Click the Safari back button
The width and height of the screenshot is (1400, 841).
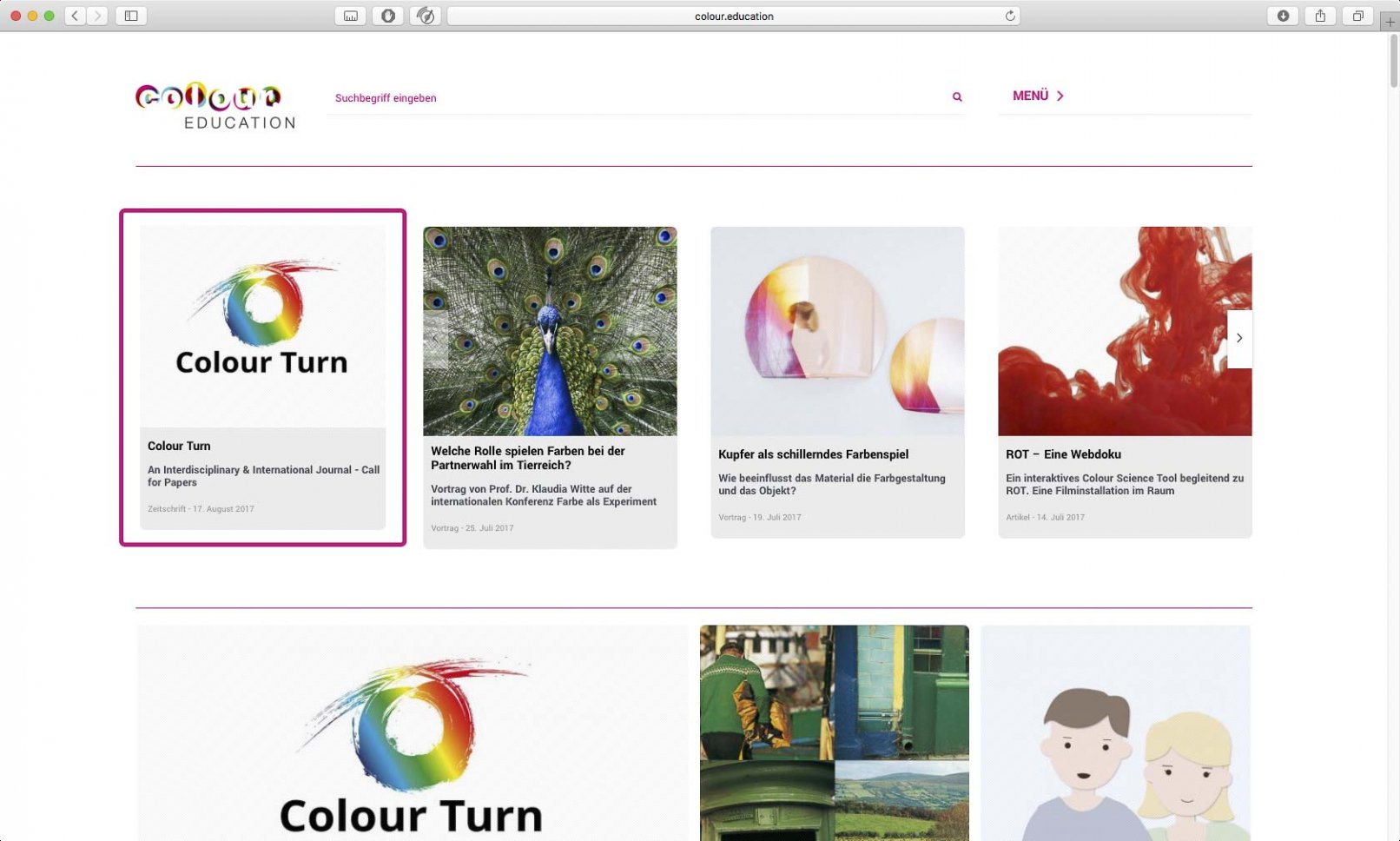coord(76,16)
